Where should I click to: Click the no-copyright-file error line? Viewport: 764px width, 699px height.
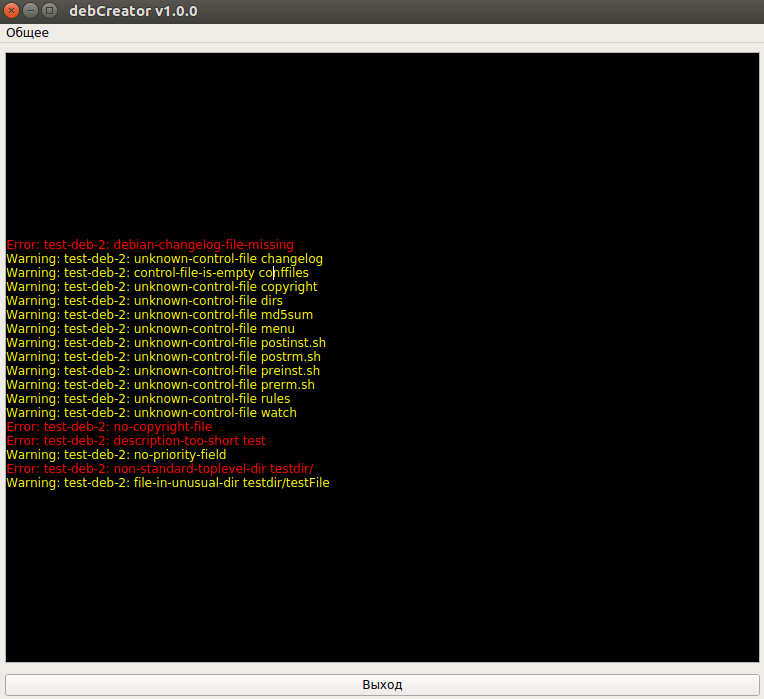tap(109, 427)
